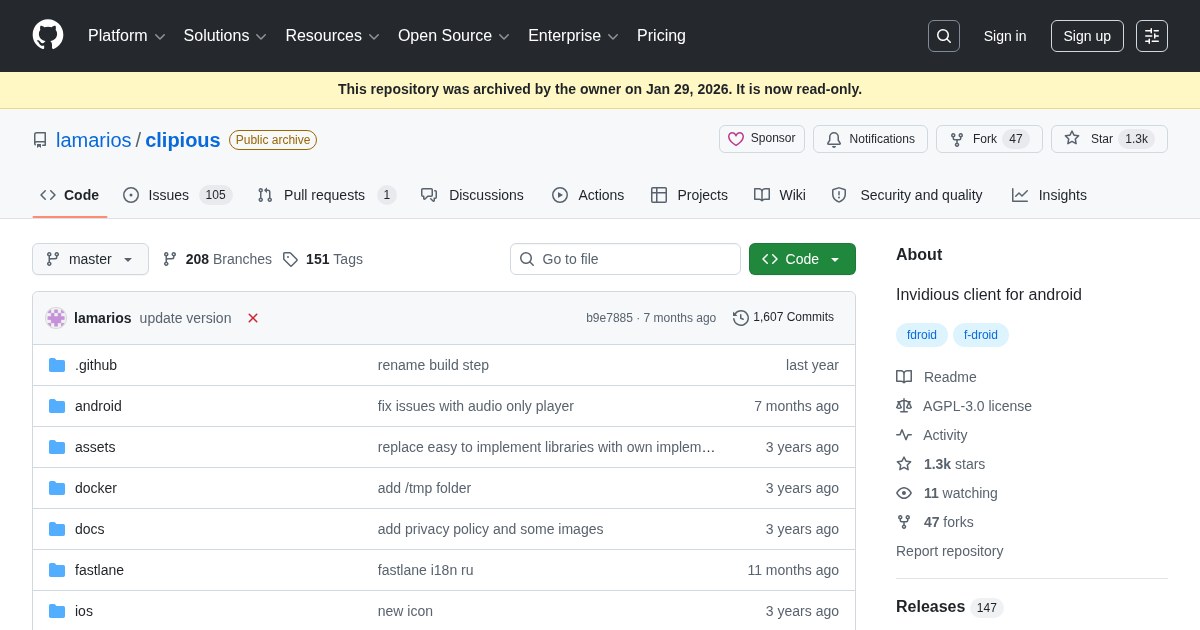Click the ios folder icon
Screen dimensions: 1200x630
pos(57,611)
